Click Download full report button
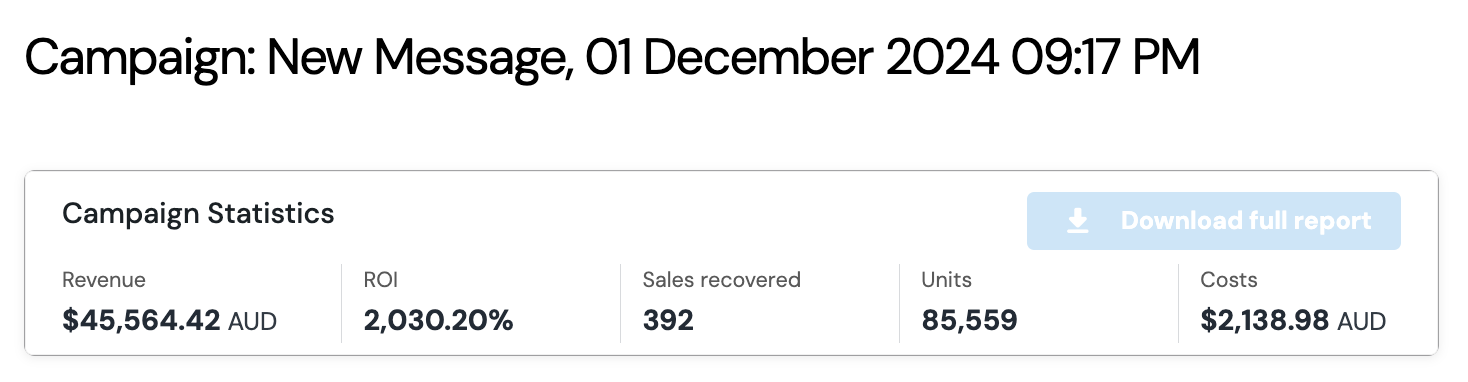 tap(1214, 221)
